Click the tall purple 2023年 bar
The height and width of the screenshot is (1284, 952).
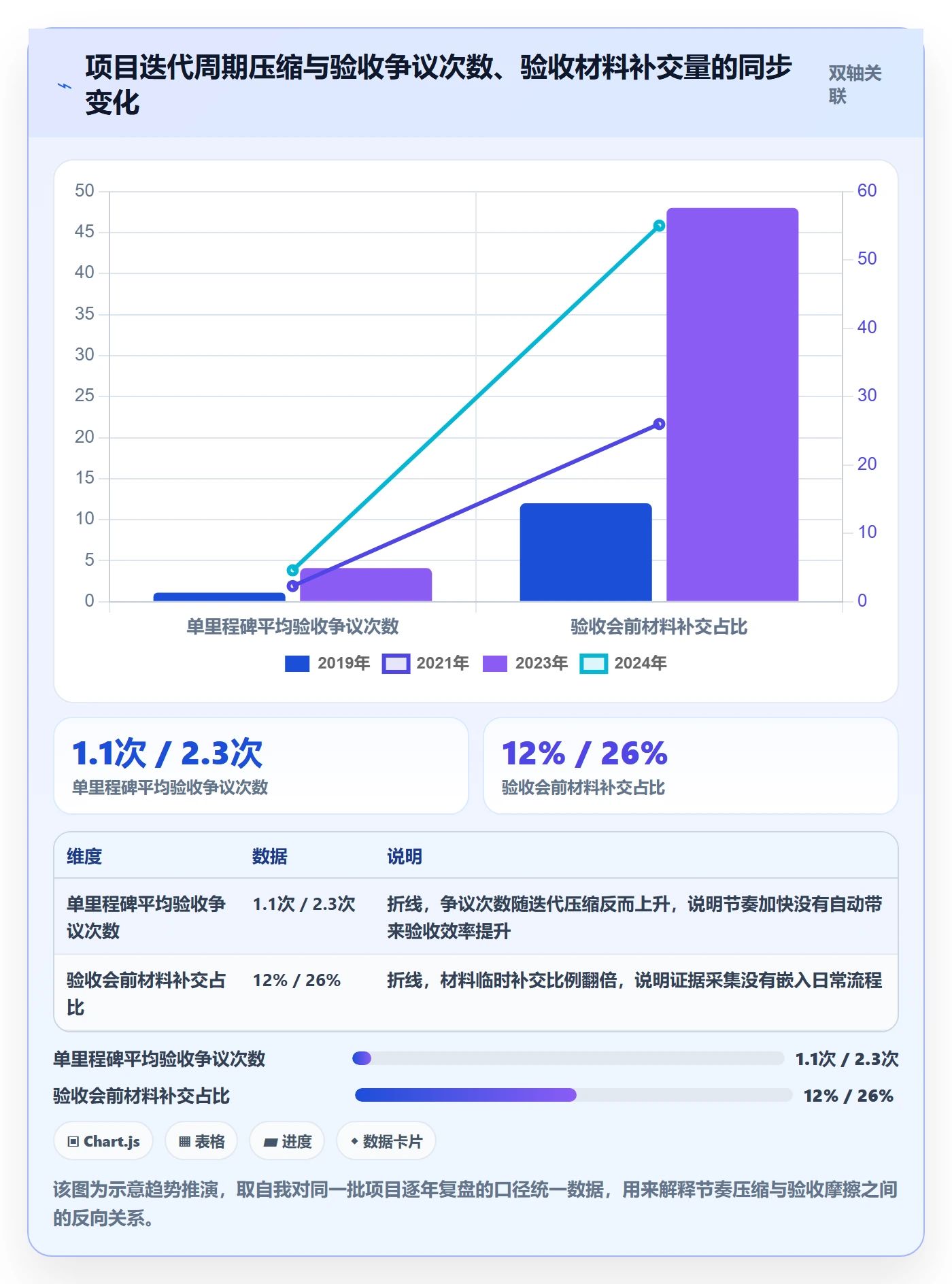click(732, 405)
